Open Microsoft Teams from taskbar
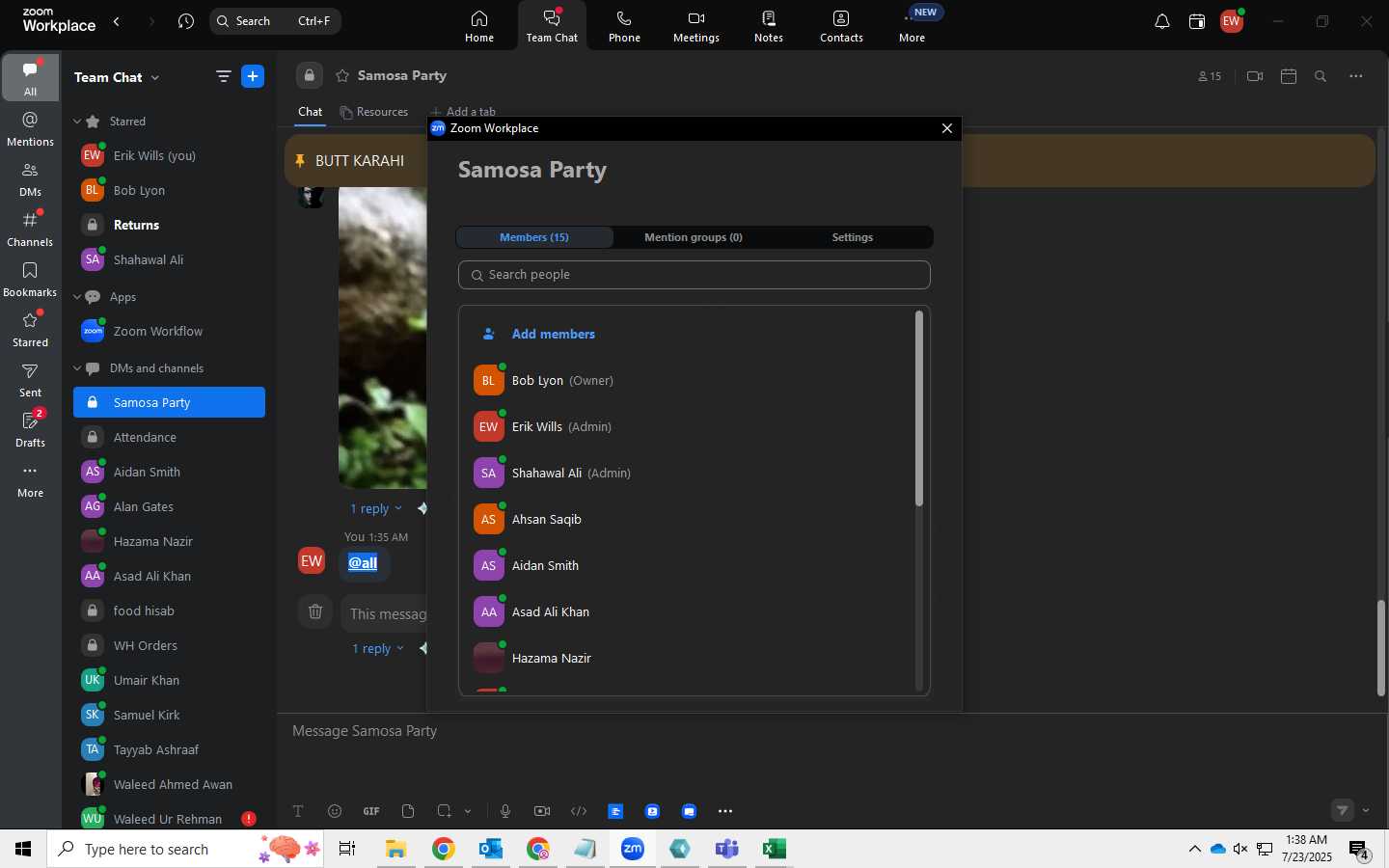Viewport: 1389px width, 868px height. click(726, 849)
